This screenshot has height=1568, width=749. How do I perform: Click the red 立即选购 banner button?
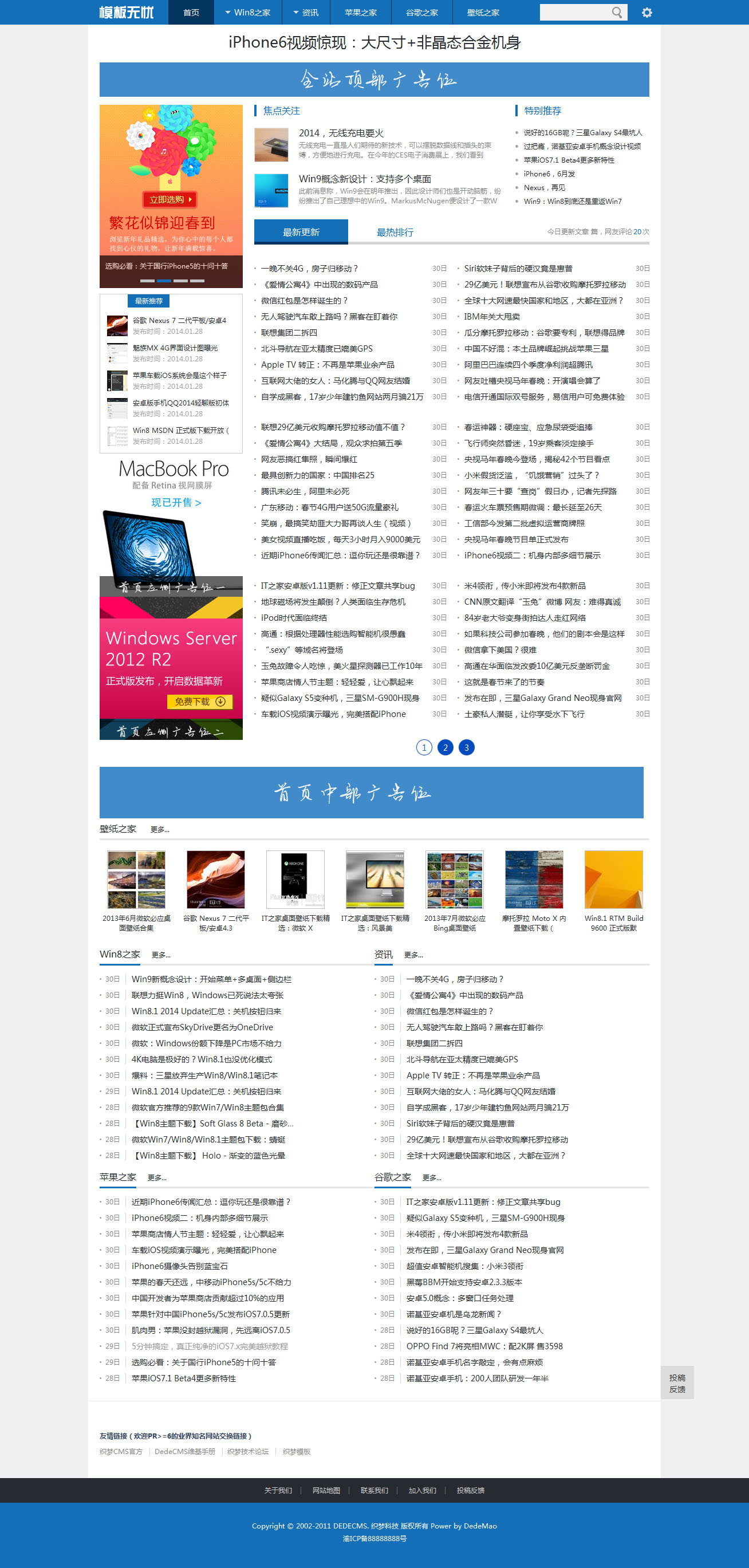(171, 200)
